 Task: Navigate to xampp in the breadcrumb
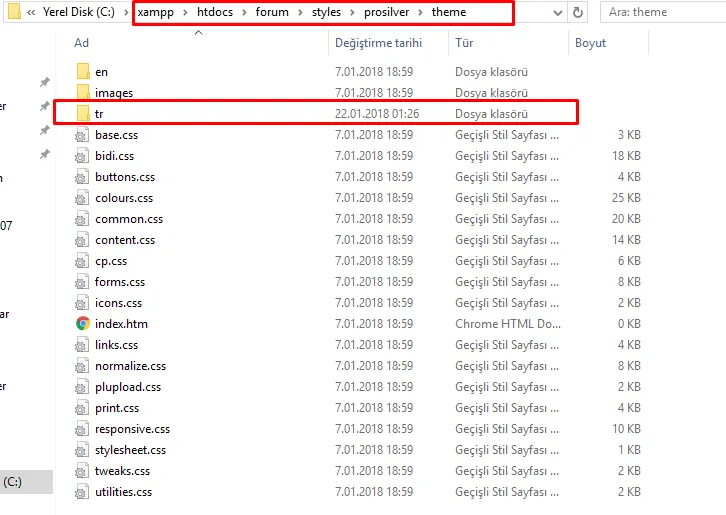156,12
